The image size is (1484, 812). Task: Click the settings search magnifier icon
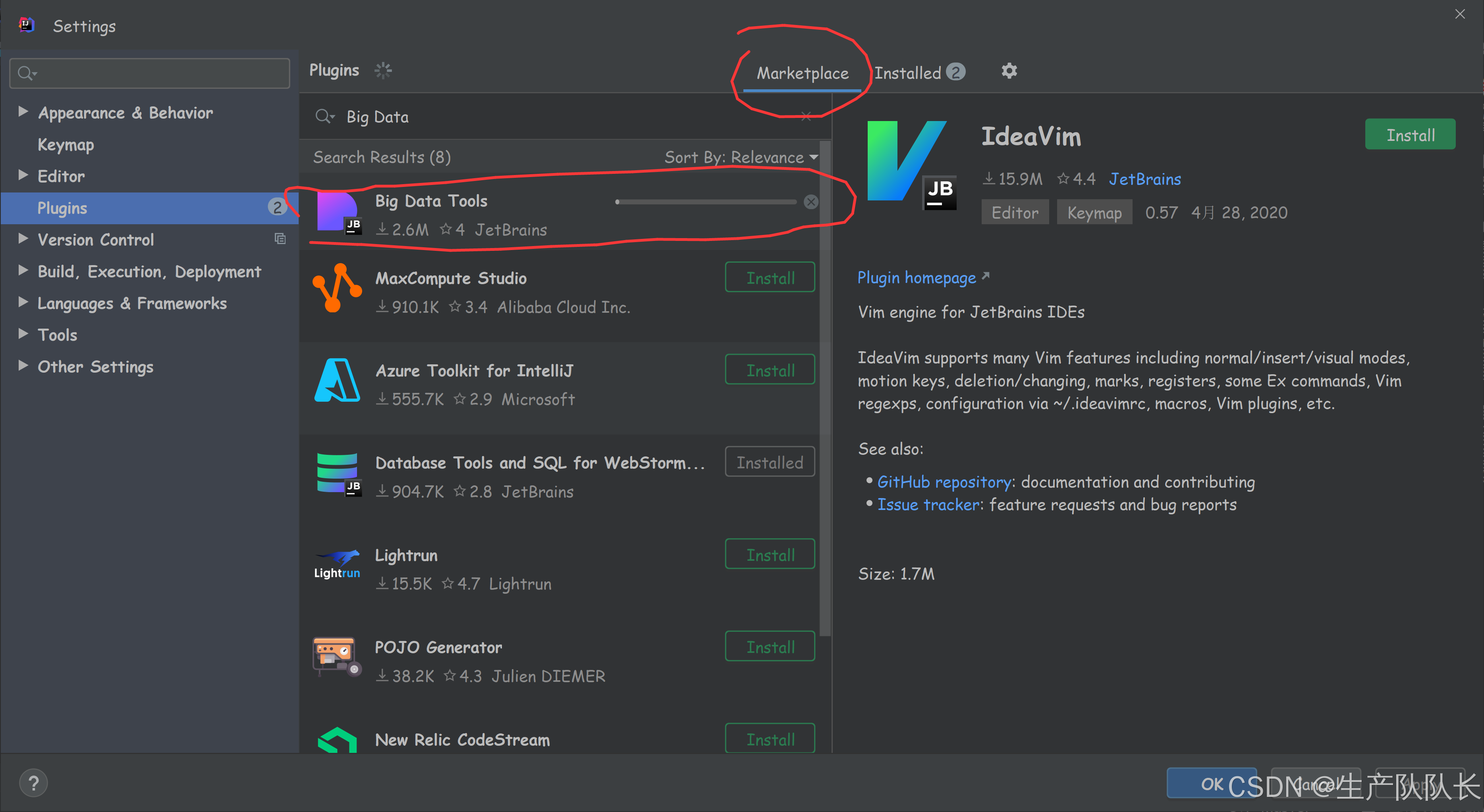click(27, 73)
